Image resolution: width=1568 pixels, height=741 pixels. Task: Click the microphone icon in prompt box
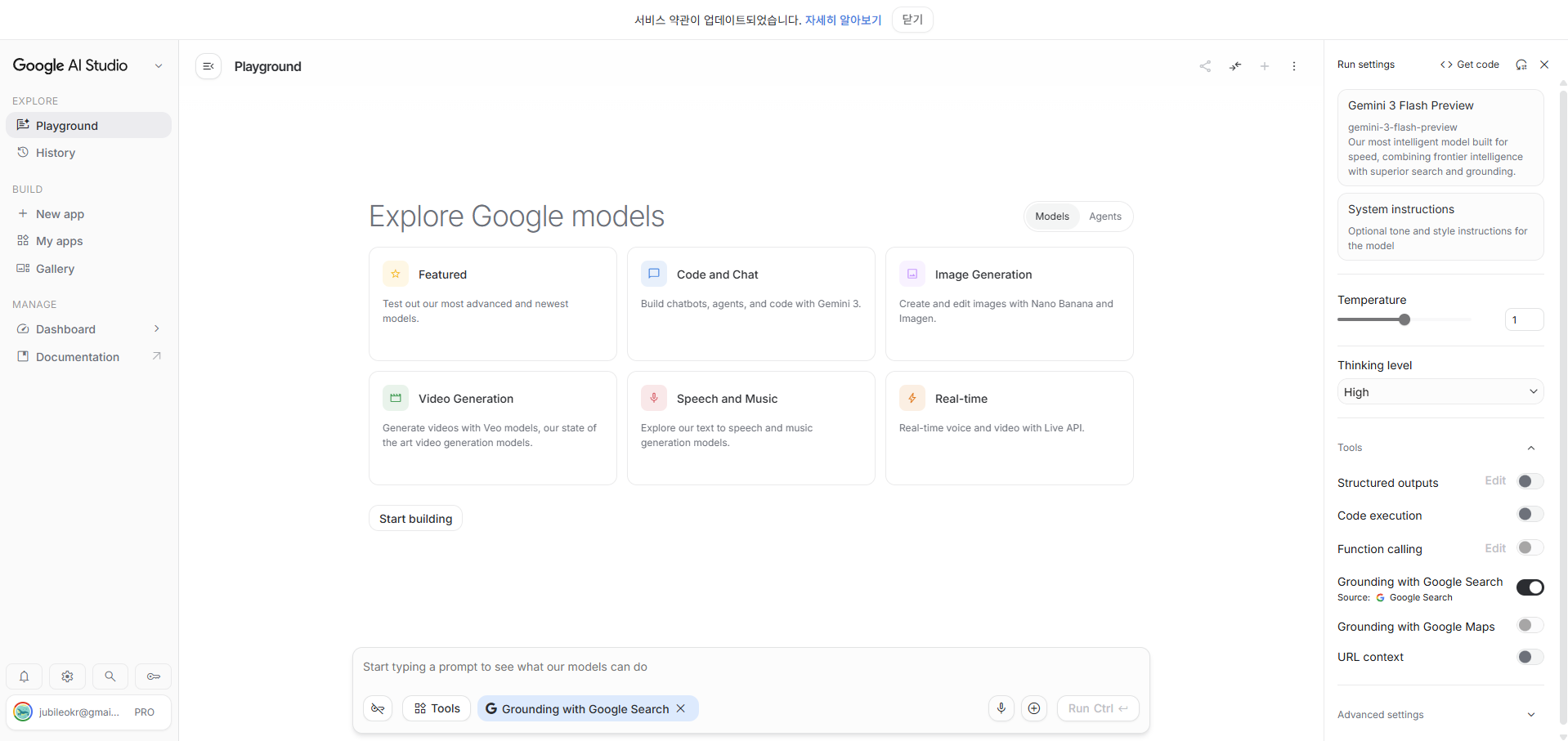[x=1001, y=708]
